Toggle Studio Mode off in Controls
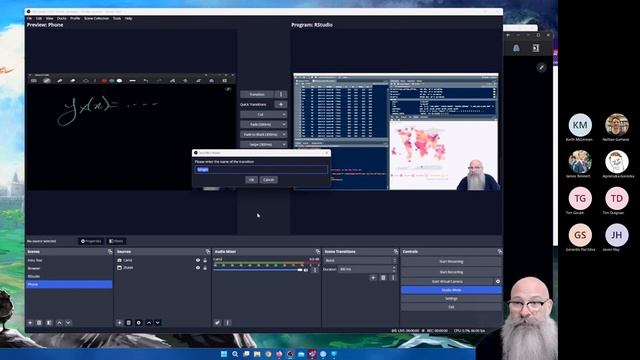This screenshot has width=640, height=360. [451, 290]
